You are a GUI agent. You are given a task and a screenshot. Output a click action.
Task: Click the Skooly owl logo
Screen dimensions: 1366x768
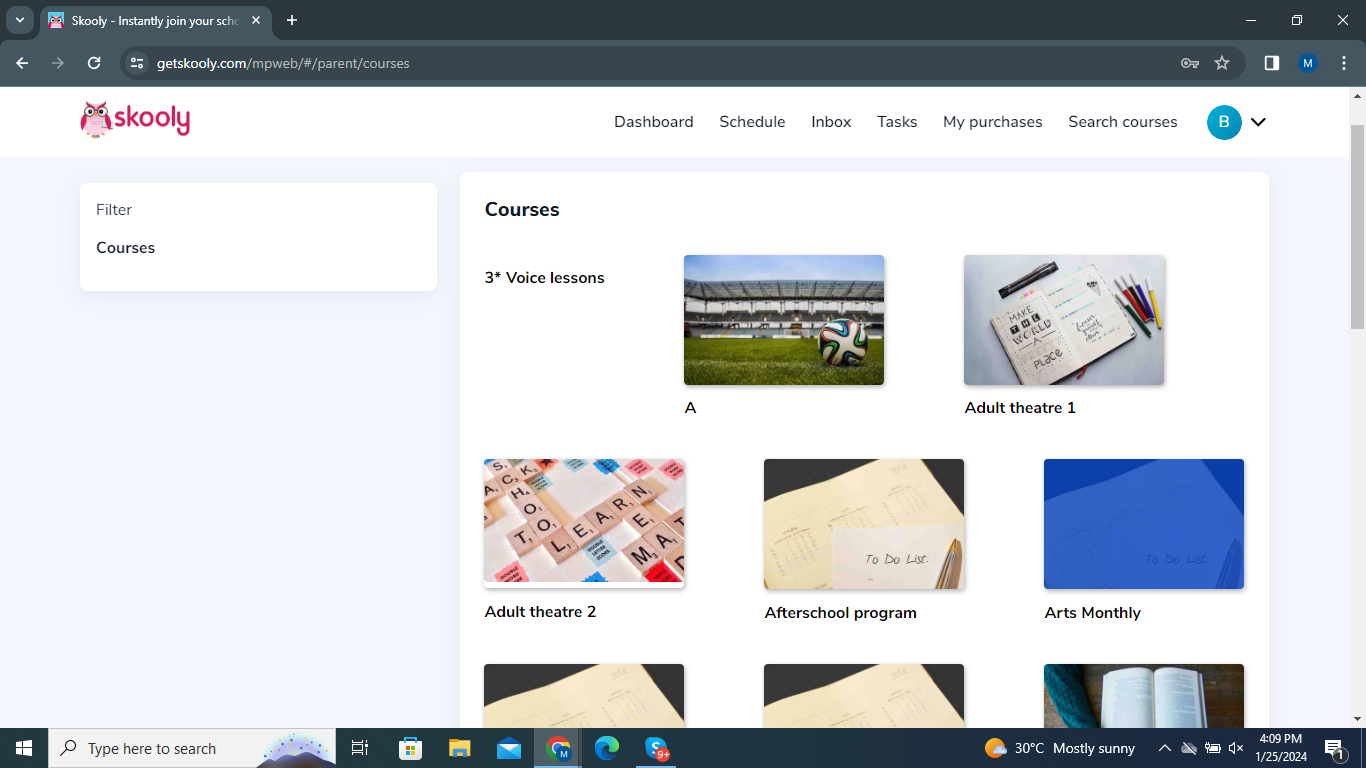point(135,120)
